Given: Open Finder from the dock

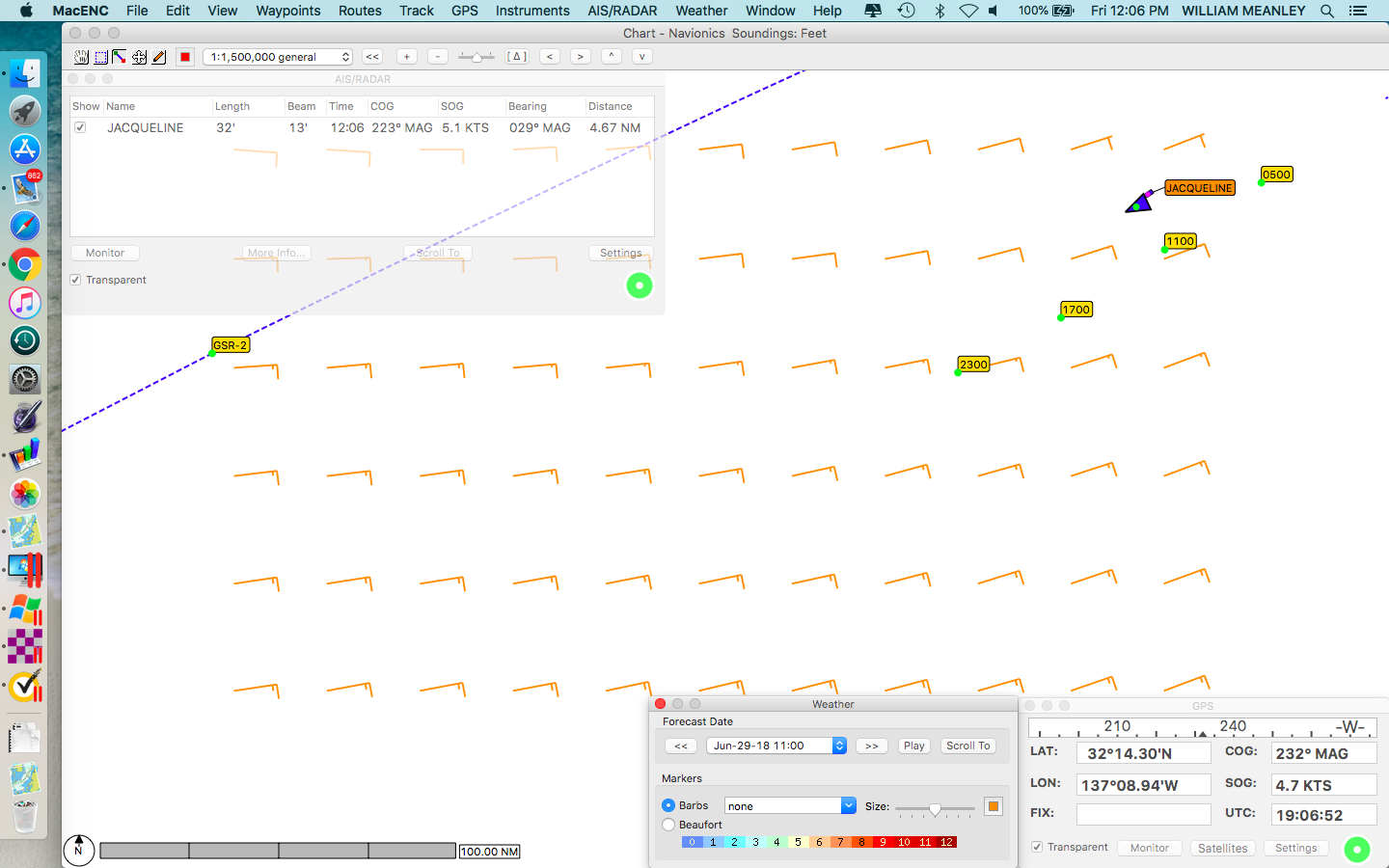Looking at the screenshot, I should pos(25,73).
